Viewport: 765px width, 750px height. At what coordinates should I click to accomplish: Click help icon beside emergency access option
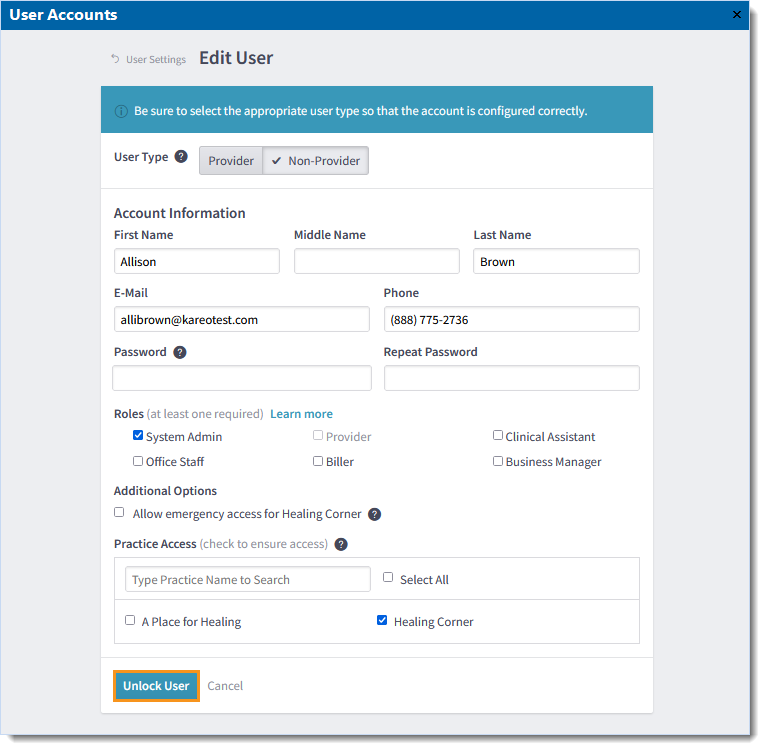(x=374, y=514)
